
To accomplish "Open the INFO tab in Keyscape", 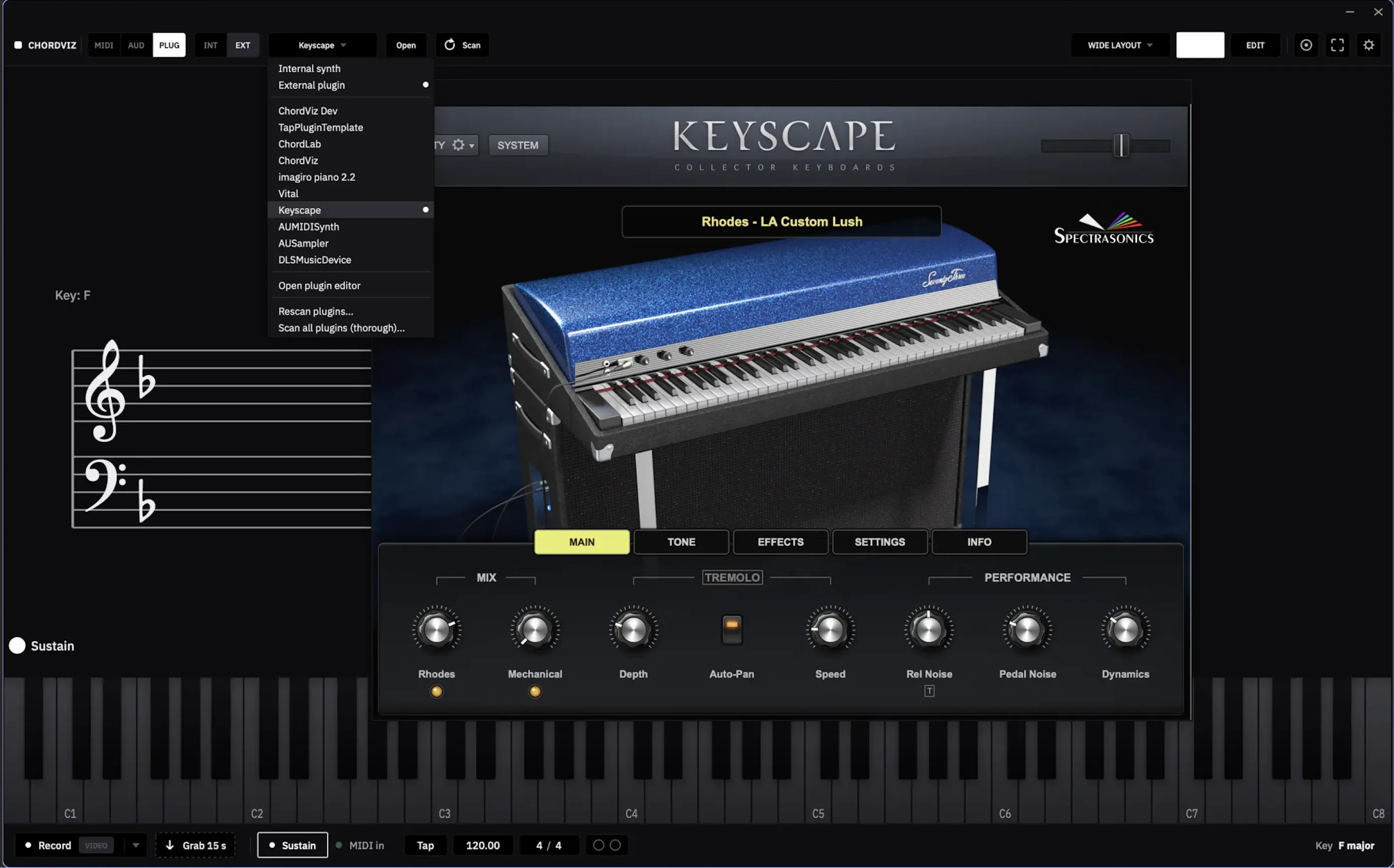I will coord(979,542).
